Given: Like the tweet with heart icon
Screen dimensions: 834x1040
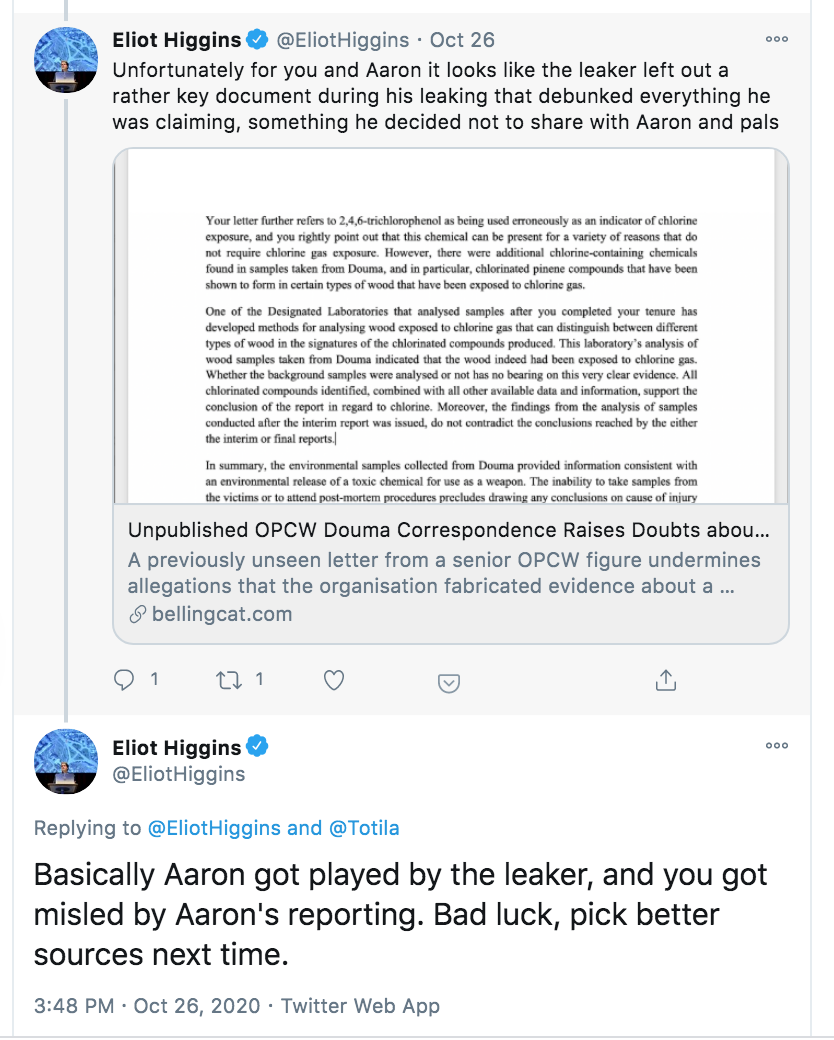Looking at the screenshot, I should (334, 680).
